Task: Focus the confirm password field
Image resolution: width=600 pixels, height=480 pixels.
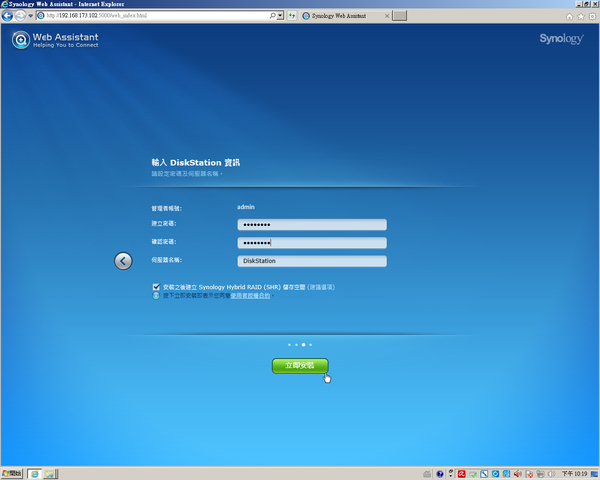Action: [312, 243]
